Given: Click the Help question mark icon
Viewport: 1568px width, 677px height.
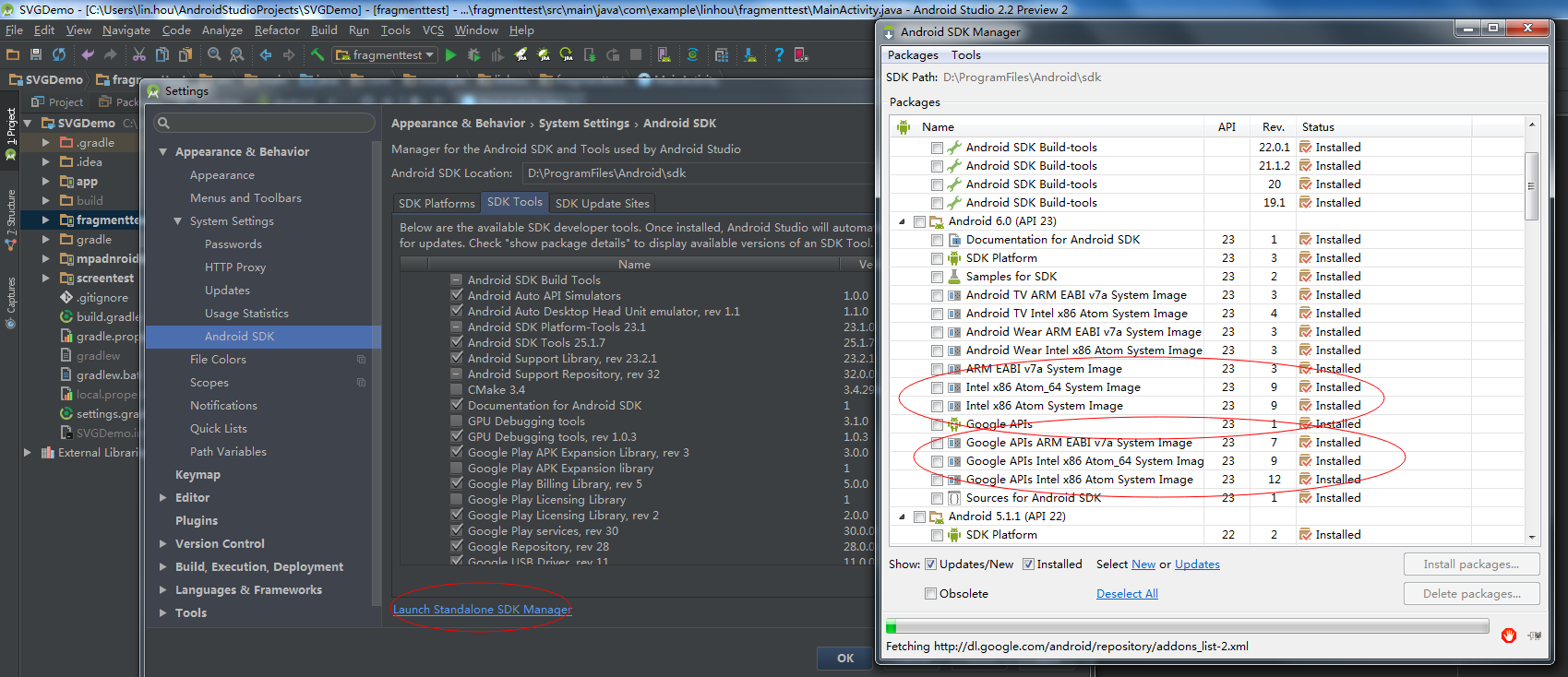Looking at the screenshot, I should (x=779, y=54).
